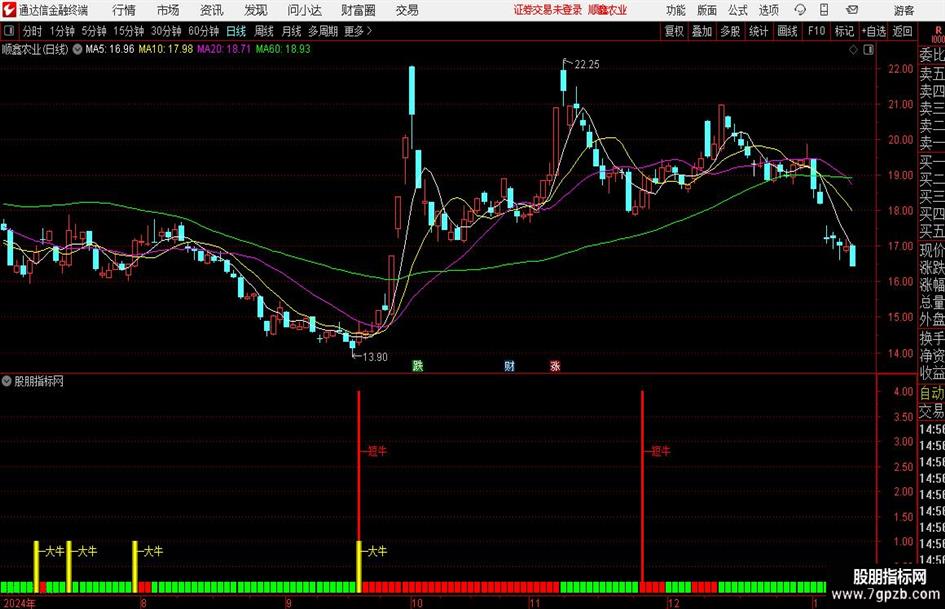
Task: Open the indicator menu icon beside 股朋指标网
Action: [x=7, y=381]
